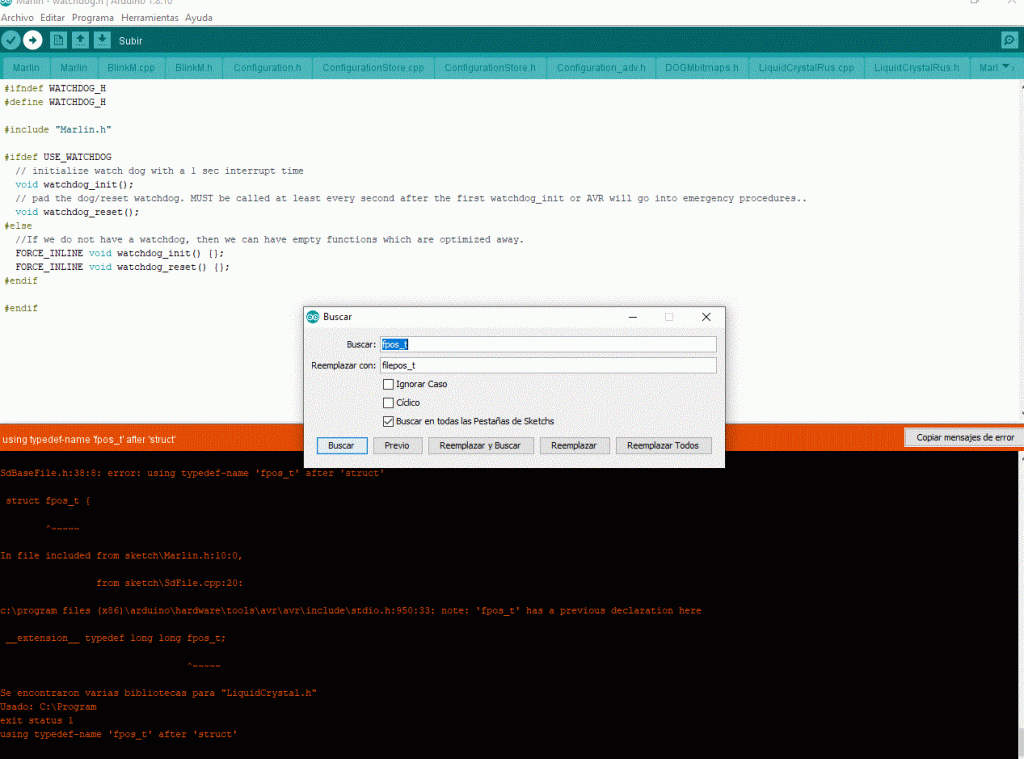Screen dimensions: 1024x759
Task: Click the Verify checkmark icon
Action: click(11, 40)
